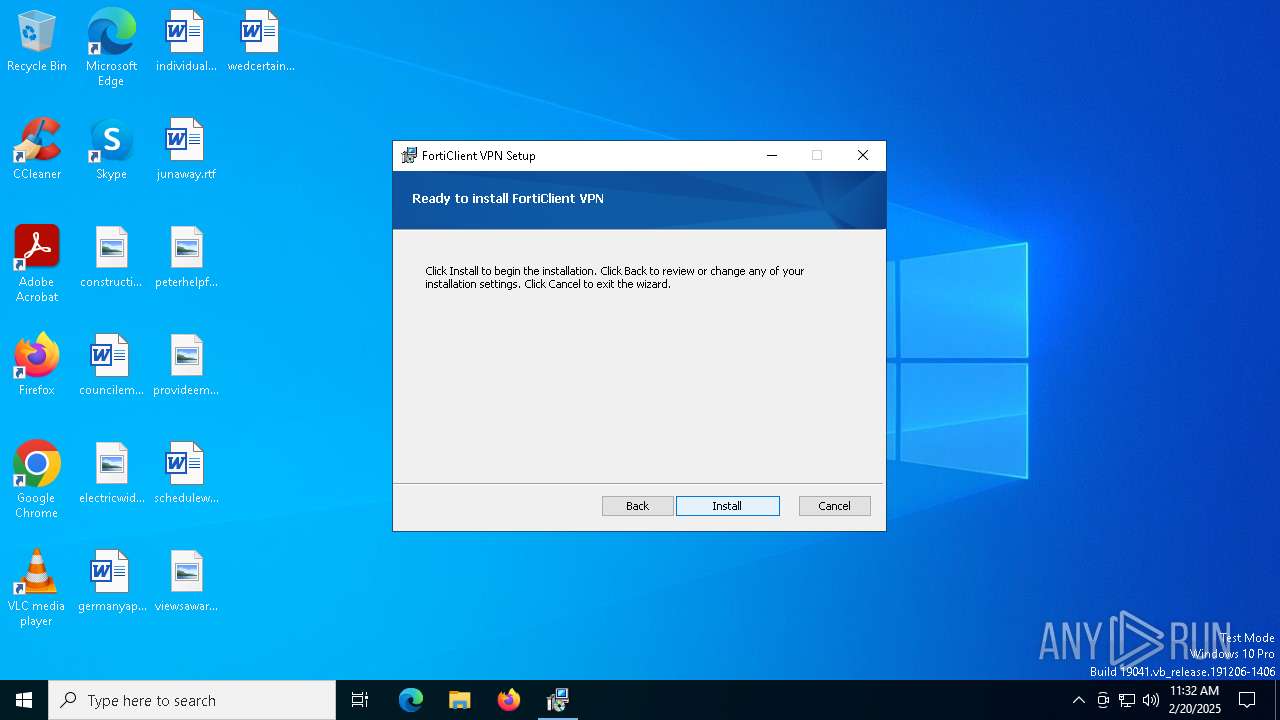The image size is (1280, 720).
Task: Click the FortiClient setup title bar icon
Action: tap(409, 155)
